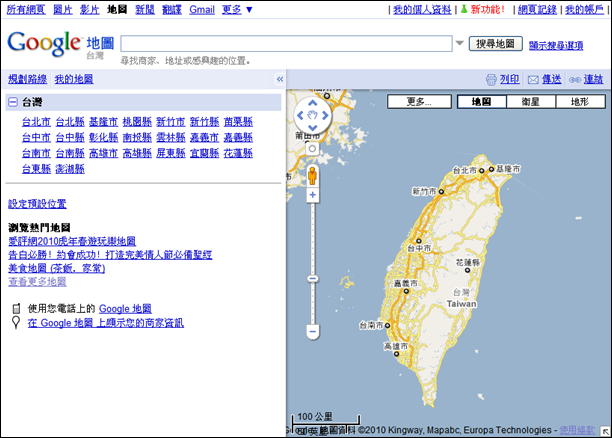Image resolution: width=612 pixels, height=438 pixels.
Task: Switch map to 衛星 satellite view
Action: pos(531,102)
